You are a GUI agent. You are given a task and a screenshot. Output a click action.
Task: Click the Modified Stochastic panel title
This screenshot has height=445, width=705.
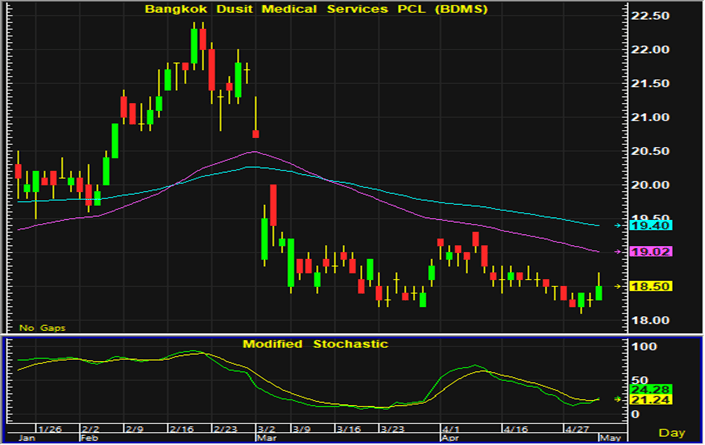(x=315, y=344)
